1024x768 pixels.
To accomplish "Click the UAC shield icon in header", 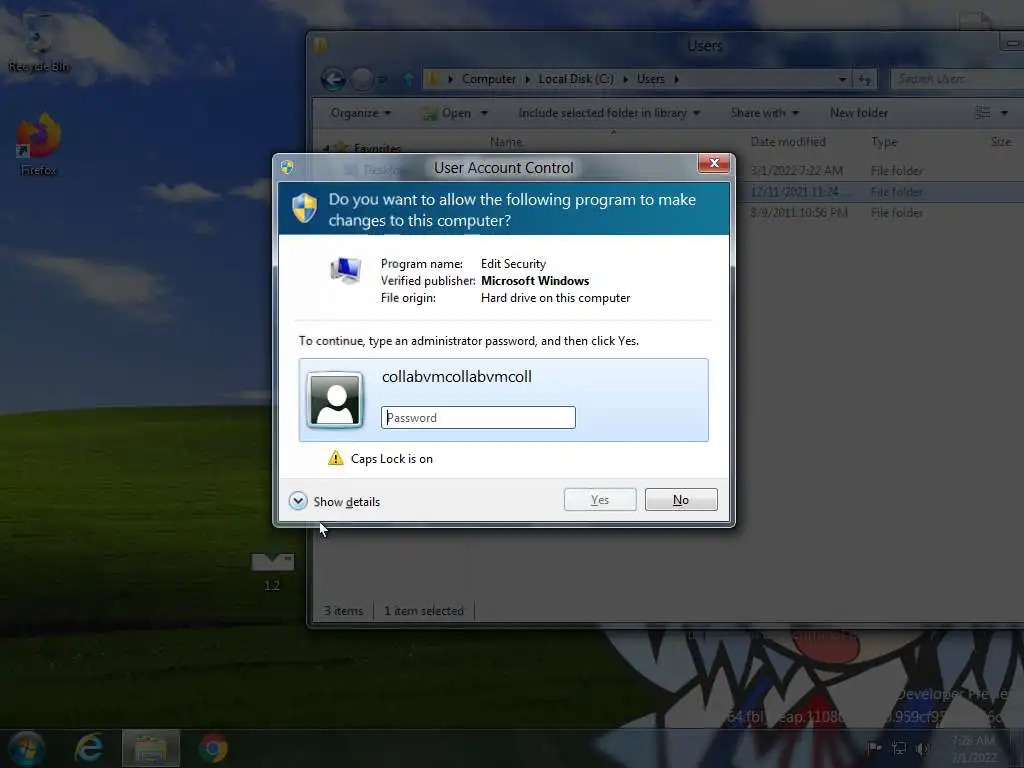I will (304, 208).
